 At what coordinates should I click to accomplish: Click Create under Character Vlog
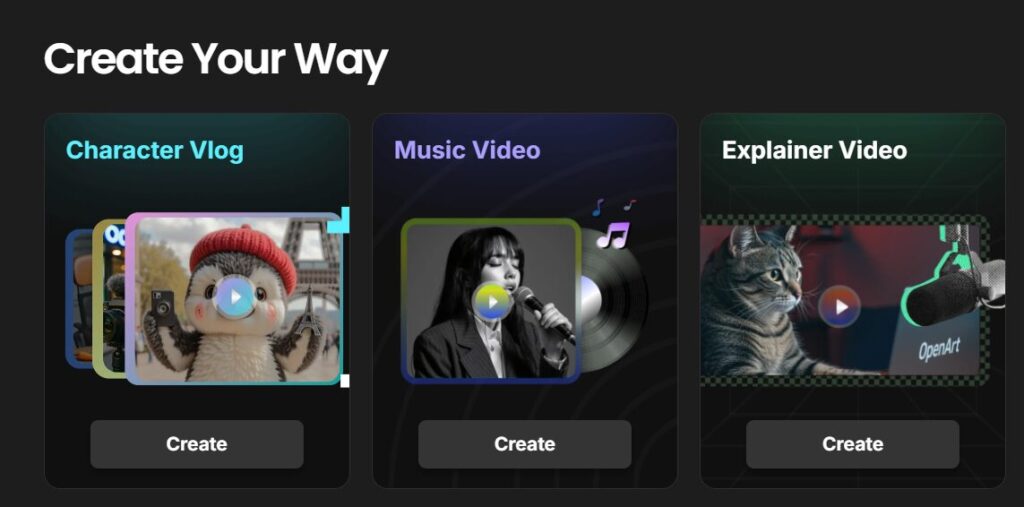click(197, 444)
